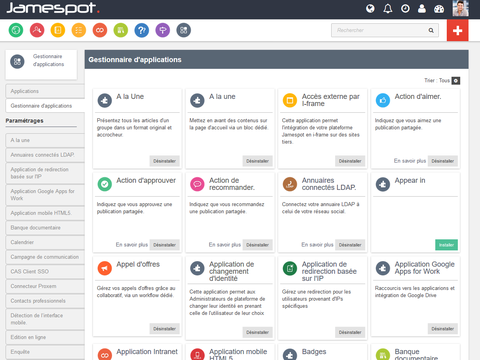Screen dimensions: 480x360
Task: Click the red people circle icon
Action: [x=37, y=30]
